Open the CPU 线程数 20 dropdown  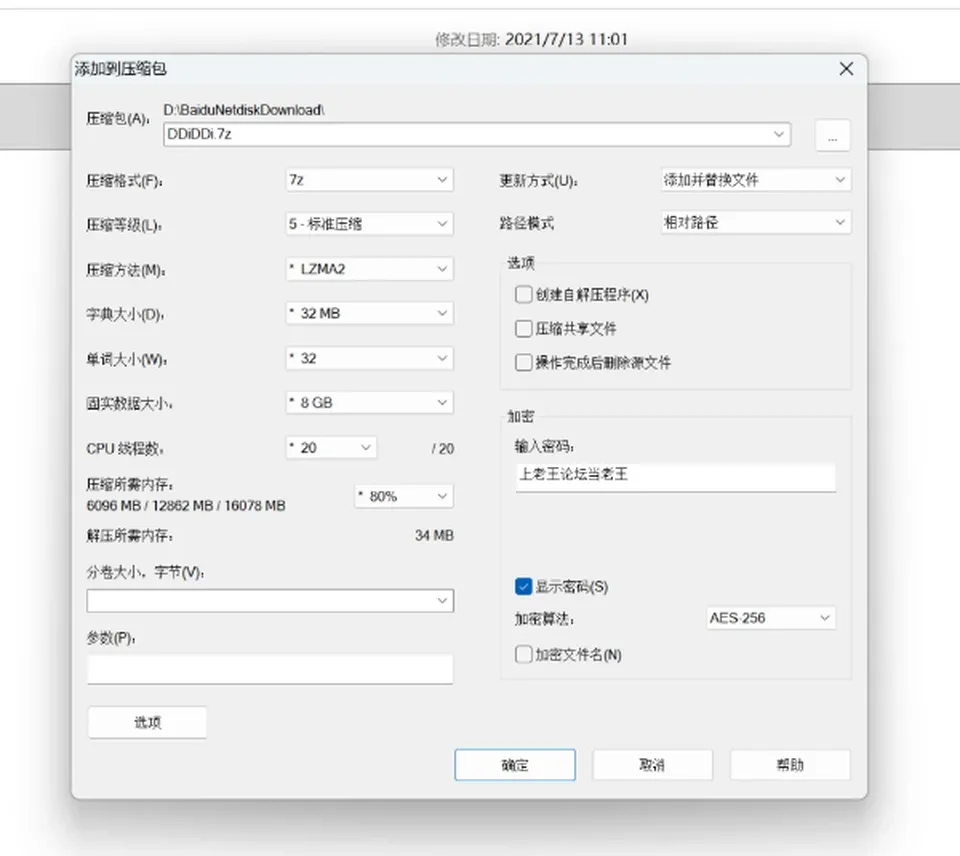[331, 448]
